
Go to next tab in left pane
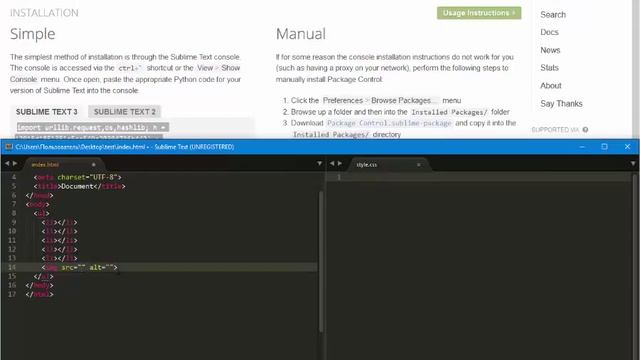tap(15, 163)
